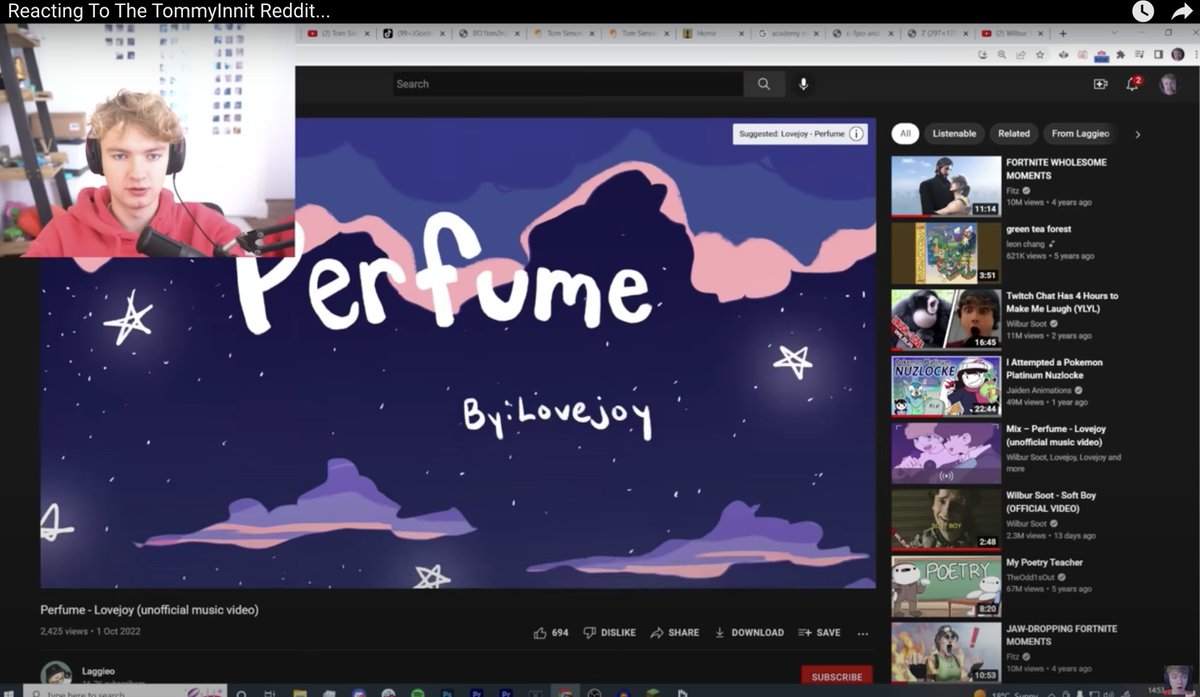Open the green tea forest thumbnail

(946, 253)
